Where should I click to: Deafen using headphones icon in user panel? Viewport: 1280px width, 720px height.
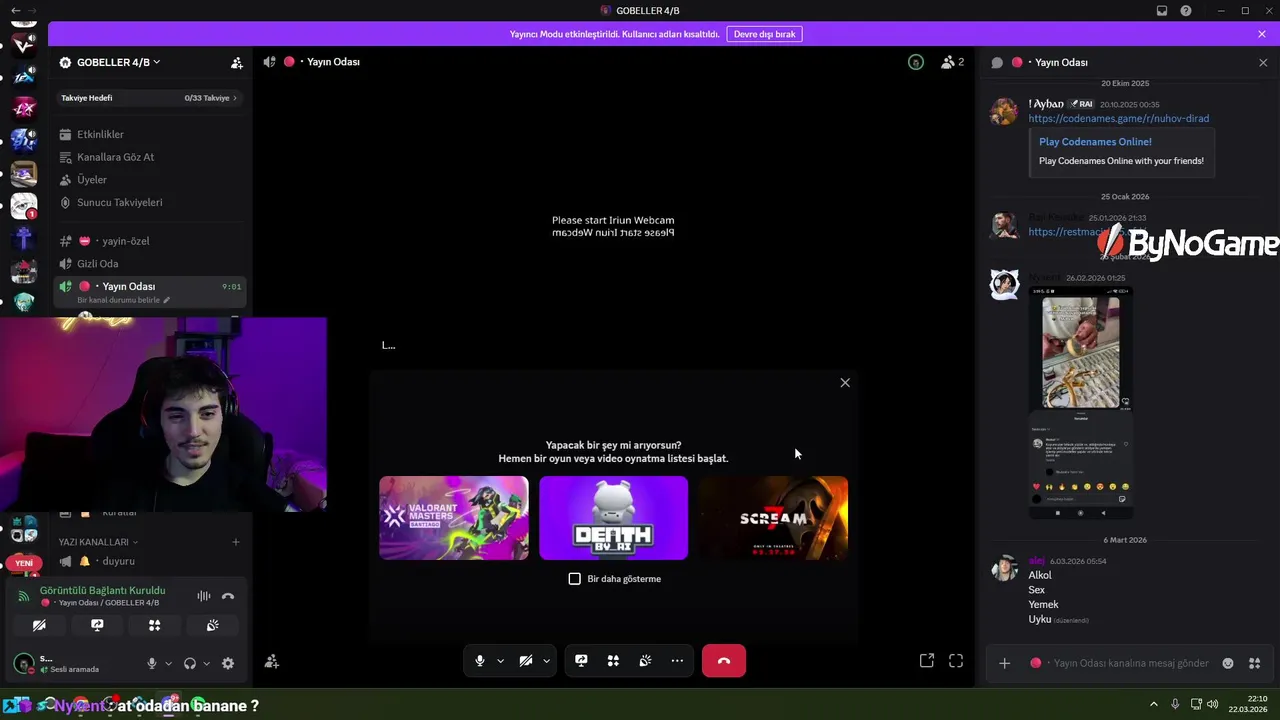click(x=190, y=663)
